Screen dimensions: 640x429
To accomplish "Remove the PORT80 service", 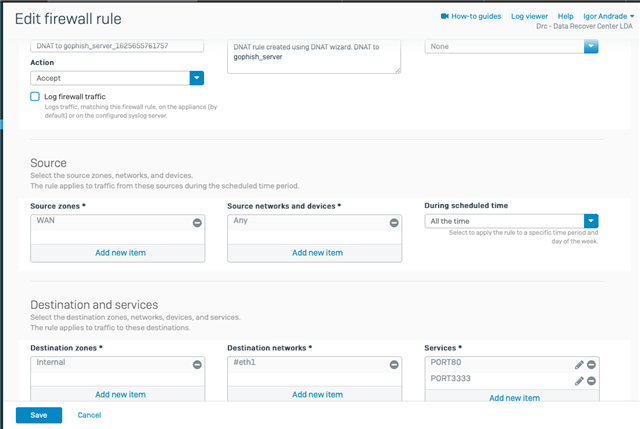I will pos(591,365).
